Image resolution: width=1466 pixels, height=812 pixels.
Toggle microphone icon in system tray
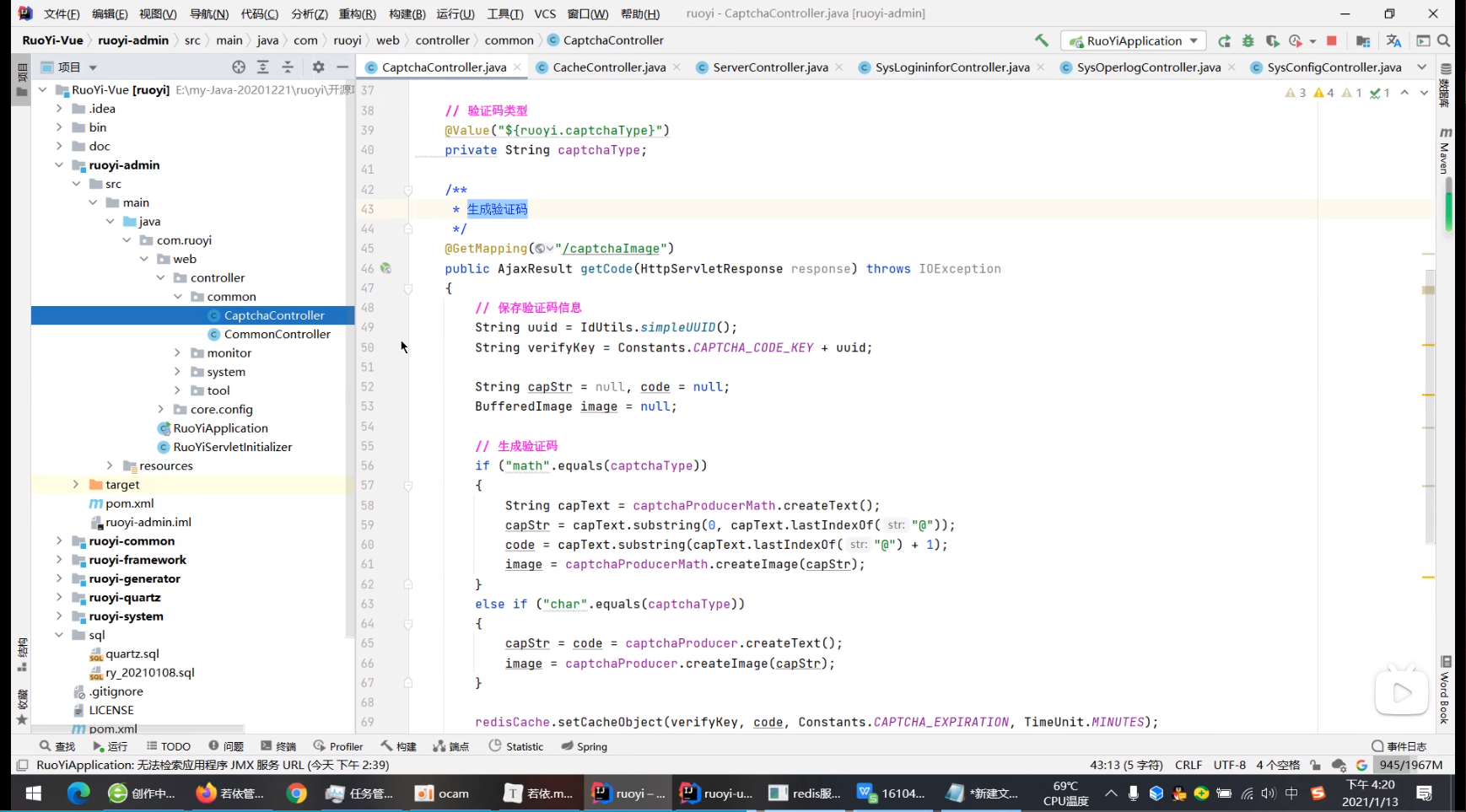tap(1134, 793)
